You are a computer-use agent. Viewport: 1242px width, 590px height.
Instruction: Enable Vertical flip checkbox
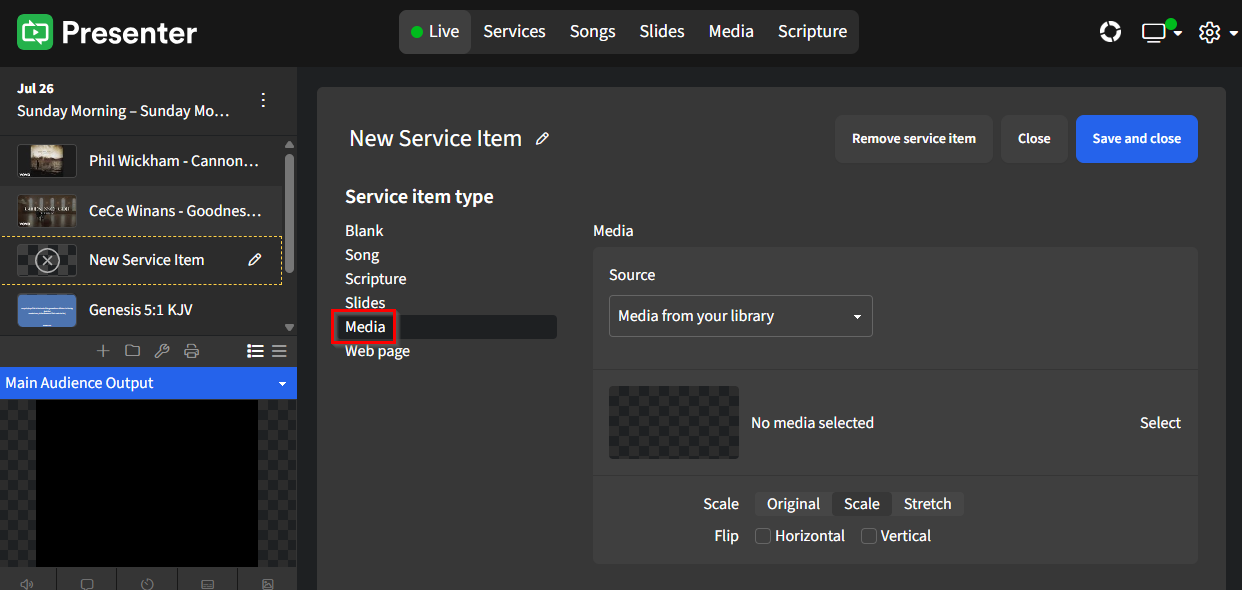click(x=869, y=536)
